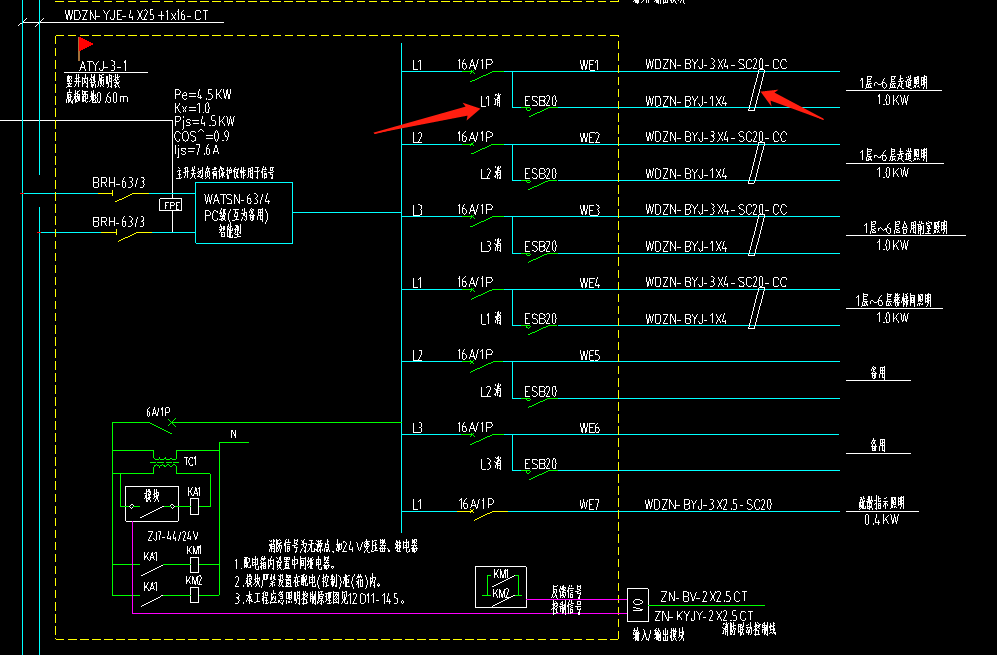The image size is (997, 655).
Task: Select the L1消 label under WE1
Action: point(491,100)
